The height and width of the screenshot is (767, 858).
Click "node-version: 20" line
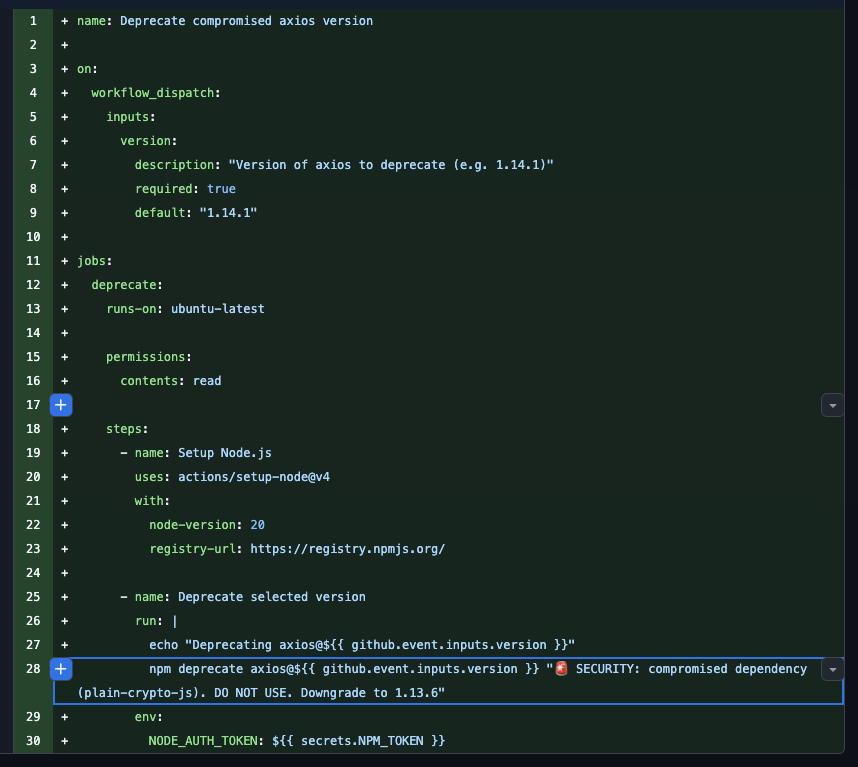point(207,525)
